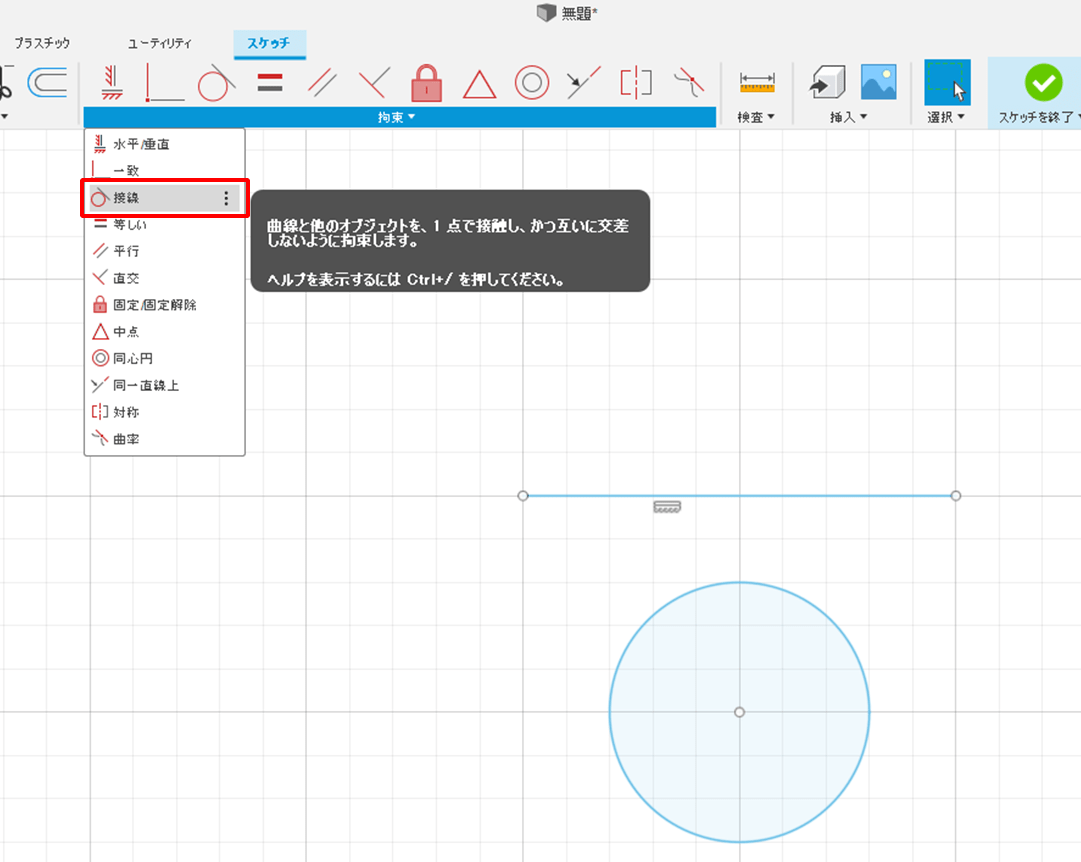The image size is (1081, 862).
Task: Click the Parallel constraint toolbar icon
Action: (322, 83)
